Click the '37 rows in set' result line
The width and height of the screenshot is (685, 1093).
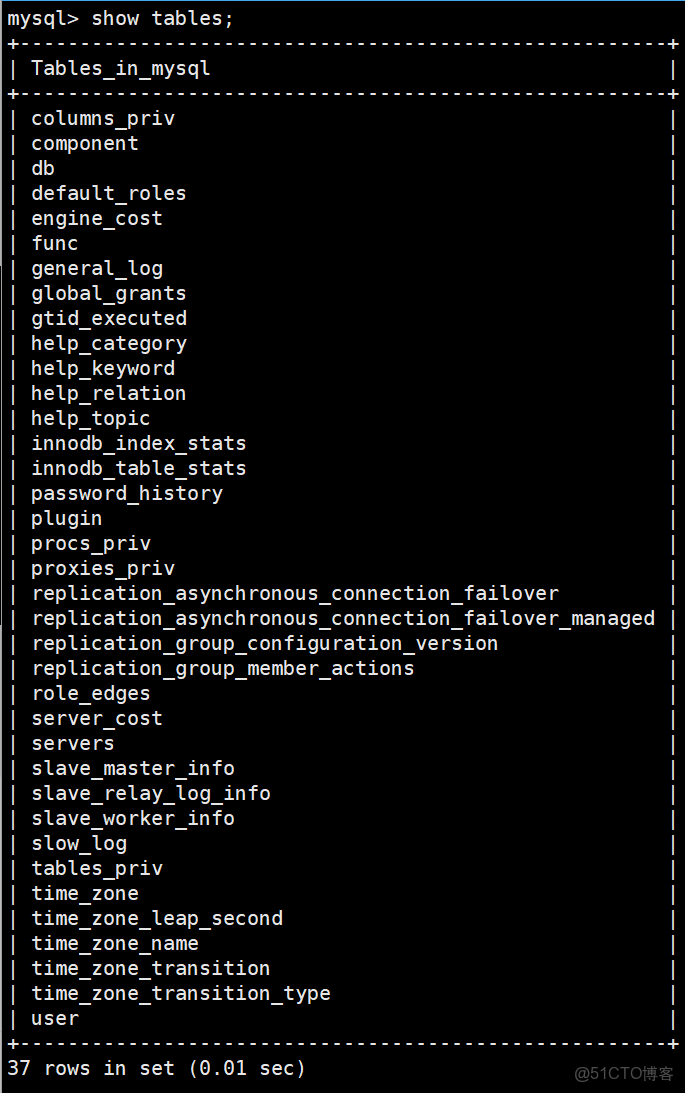point(155,1068)
